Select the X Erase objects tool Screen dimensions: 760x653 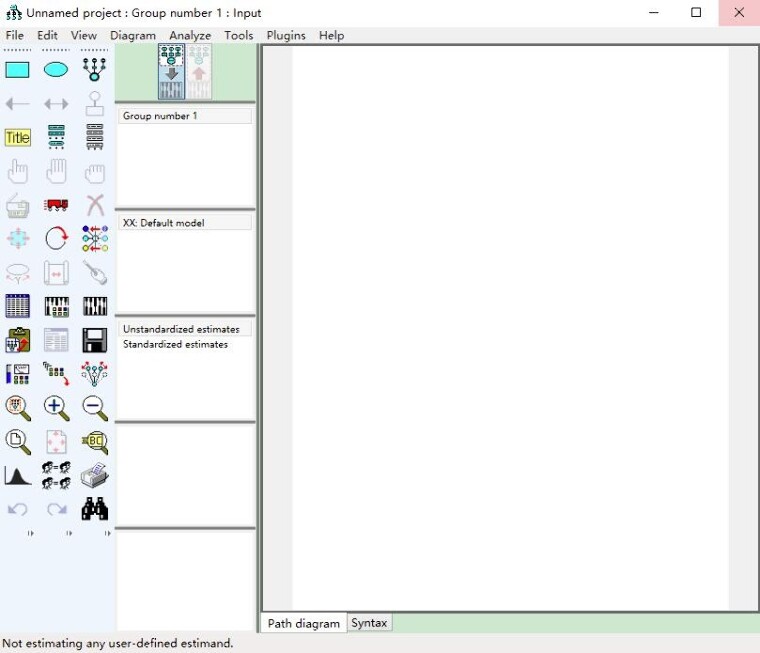pos(95,205)
